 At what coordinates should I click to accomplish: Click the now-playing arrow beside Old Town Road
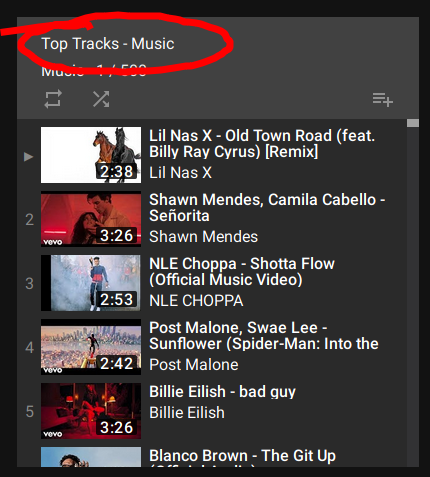point(29,157)
